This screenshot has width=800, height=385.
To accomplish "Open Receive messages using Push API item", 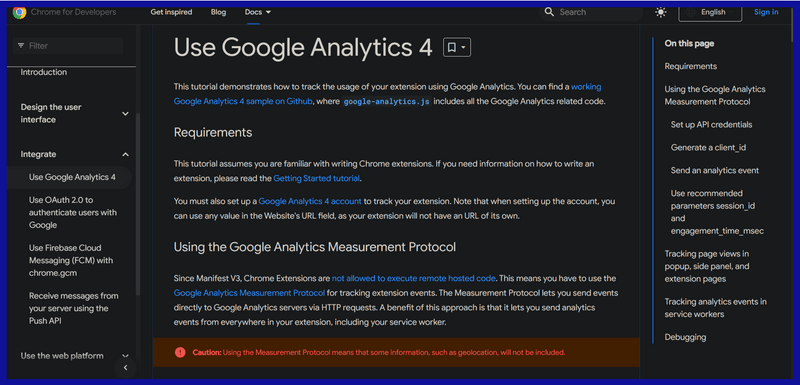I will coord(73,309).
